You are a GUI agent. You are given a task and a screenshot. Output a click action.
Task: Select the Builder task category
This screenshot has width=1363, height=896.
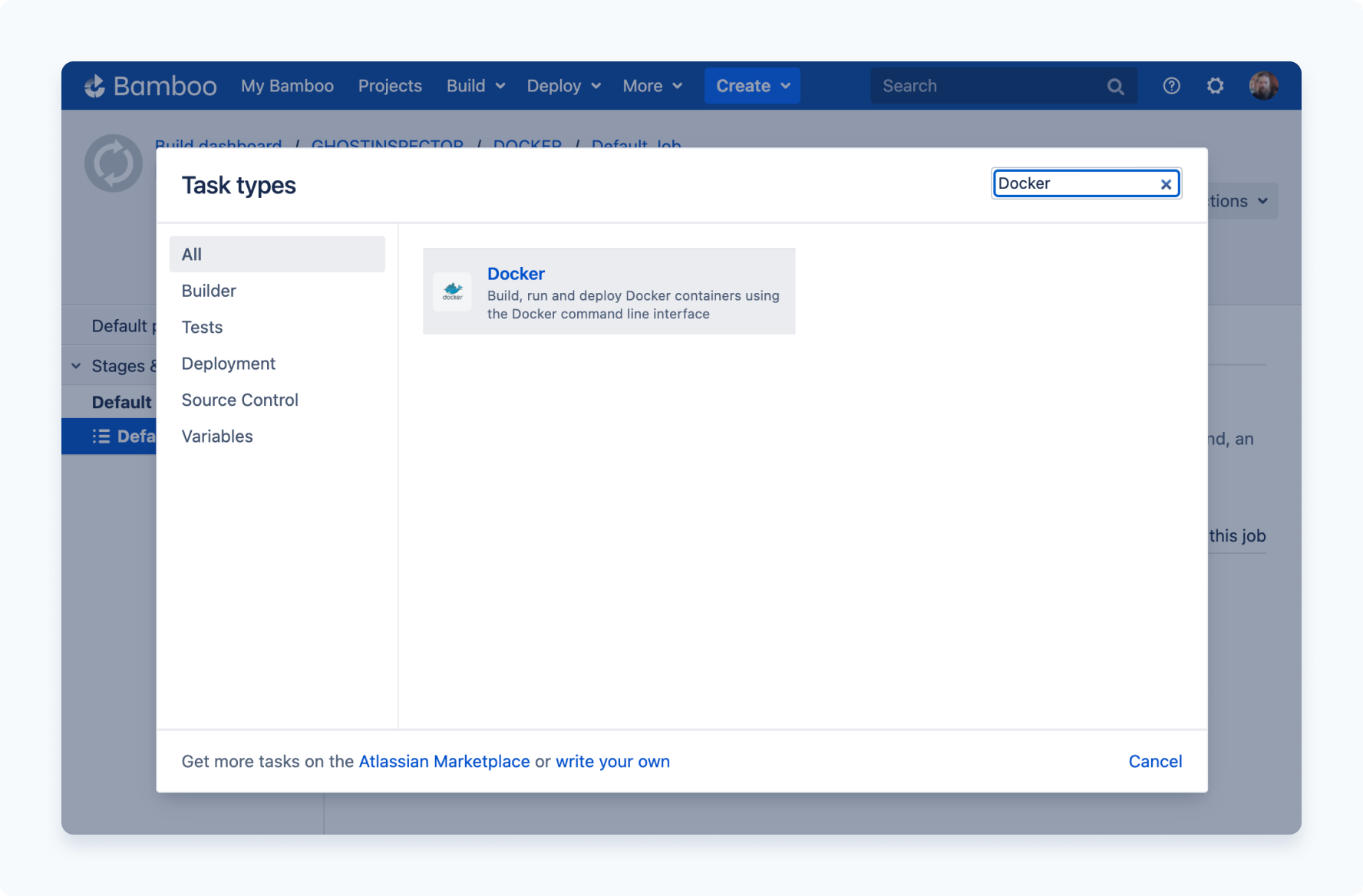click(x=208, y=290)
